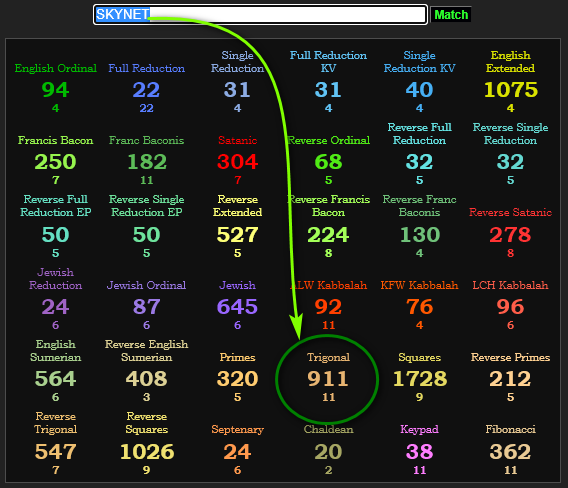The image size is (568, 488).
Task: Click the Jewish Ordinal value 87
Action: click(x=146, y=306)
